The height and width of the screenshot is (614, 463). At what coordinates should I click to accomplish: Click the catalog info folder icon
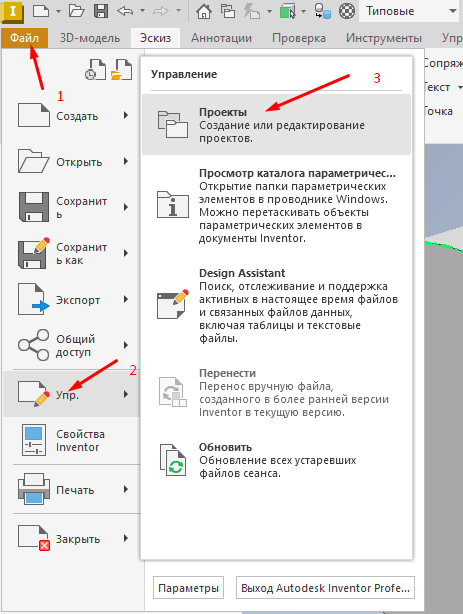[x=173, y=204]
